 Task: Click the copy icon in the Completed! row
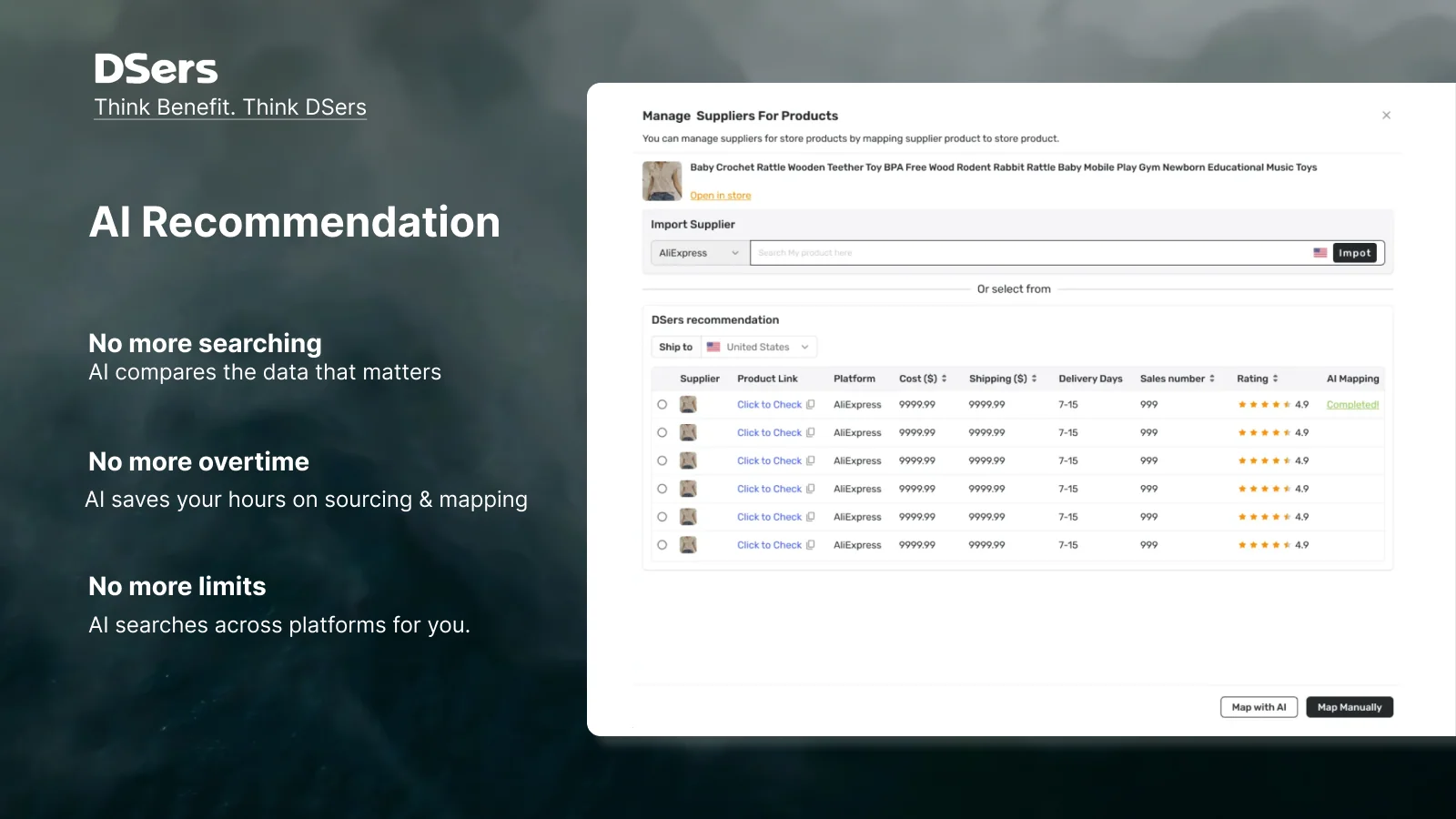tap(810, 405)
